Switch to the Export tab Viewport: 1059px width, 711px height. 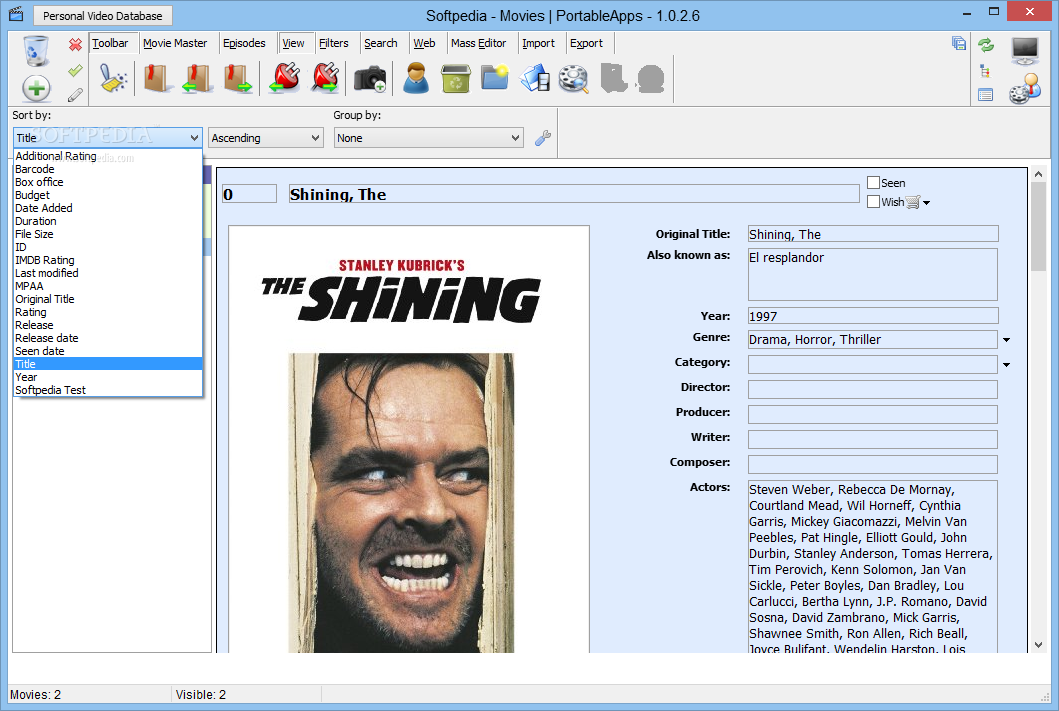coord(586,43)
